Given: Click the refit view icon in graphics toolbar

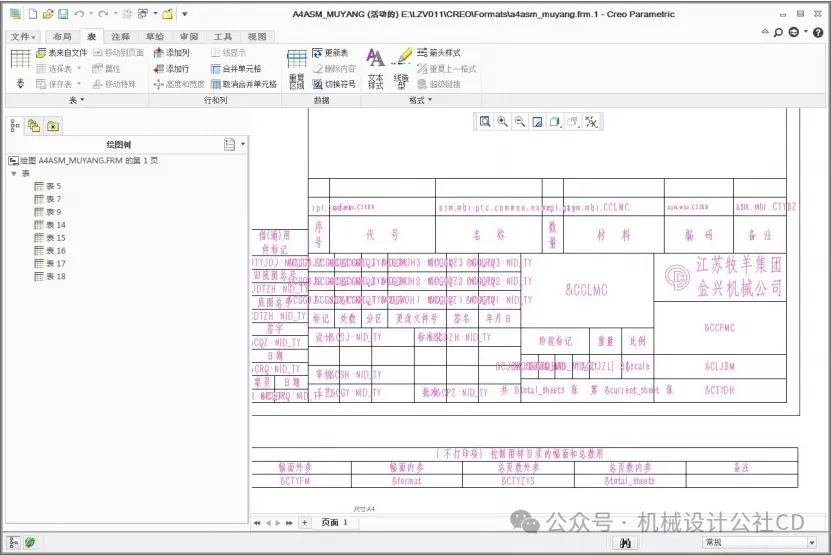Looking at the screenshot, I should (x=485, y=122).
